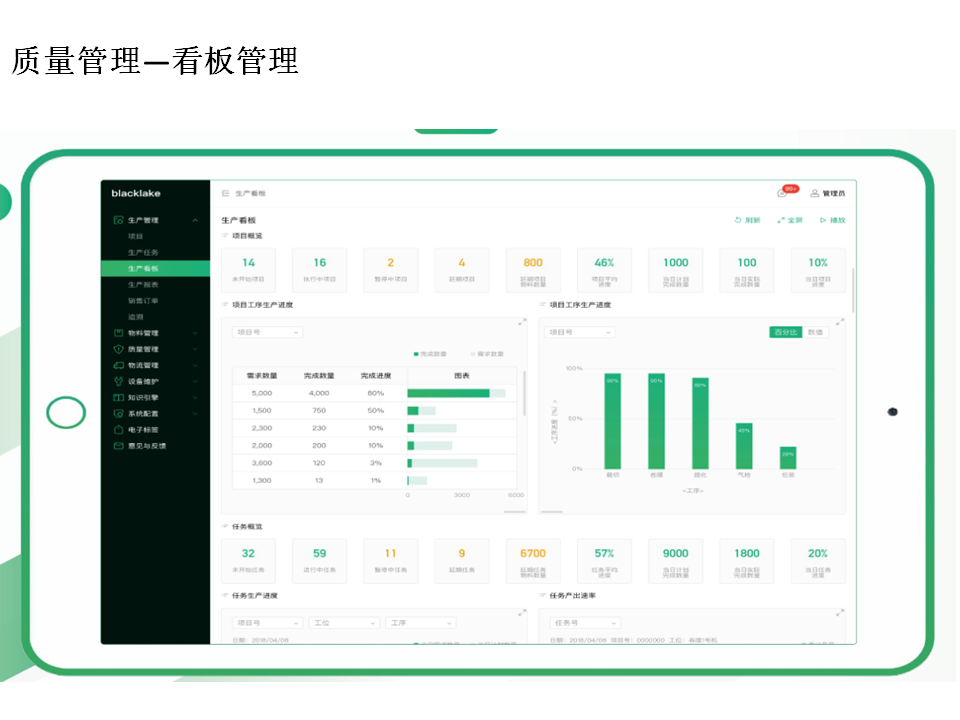The height and width of the screenshot is (720, 960).
Task: Expand the 物料管理 menu chevron
Action: [x=195, y=333]
